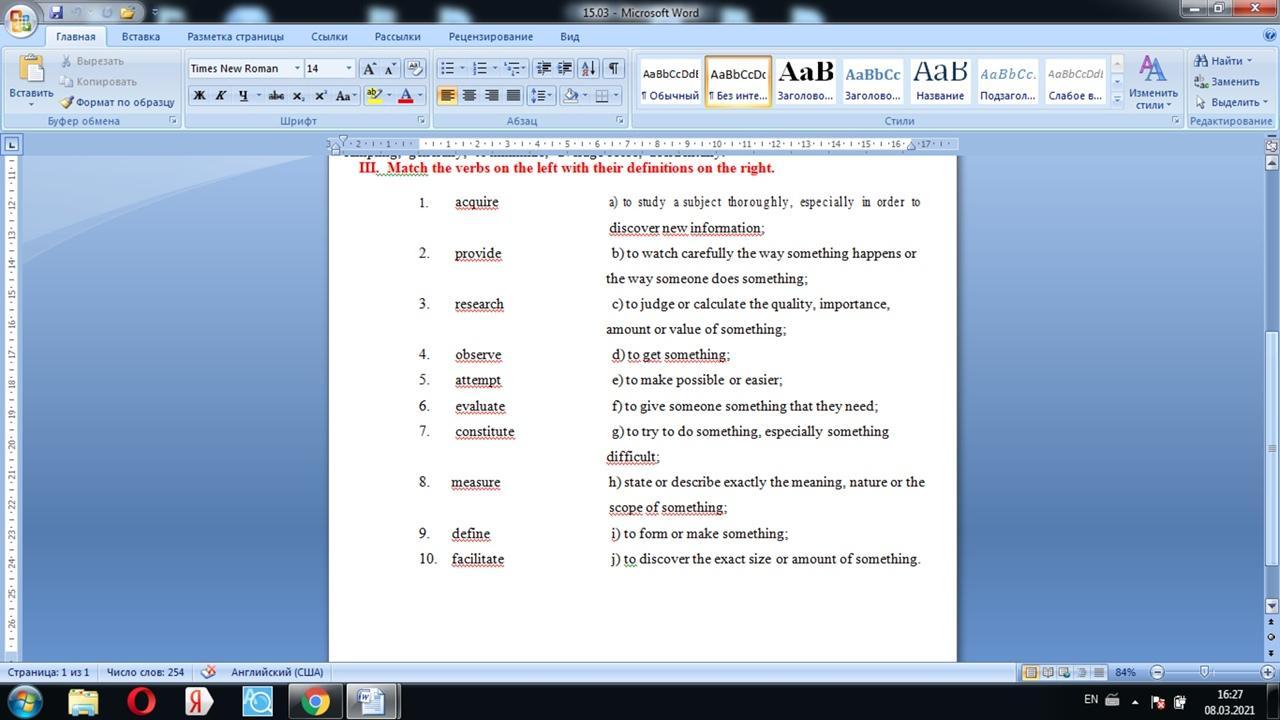
Task: Click Формат по образцу (Format Painter)
Action: coord(117,102)
